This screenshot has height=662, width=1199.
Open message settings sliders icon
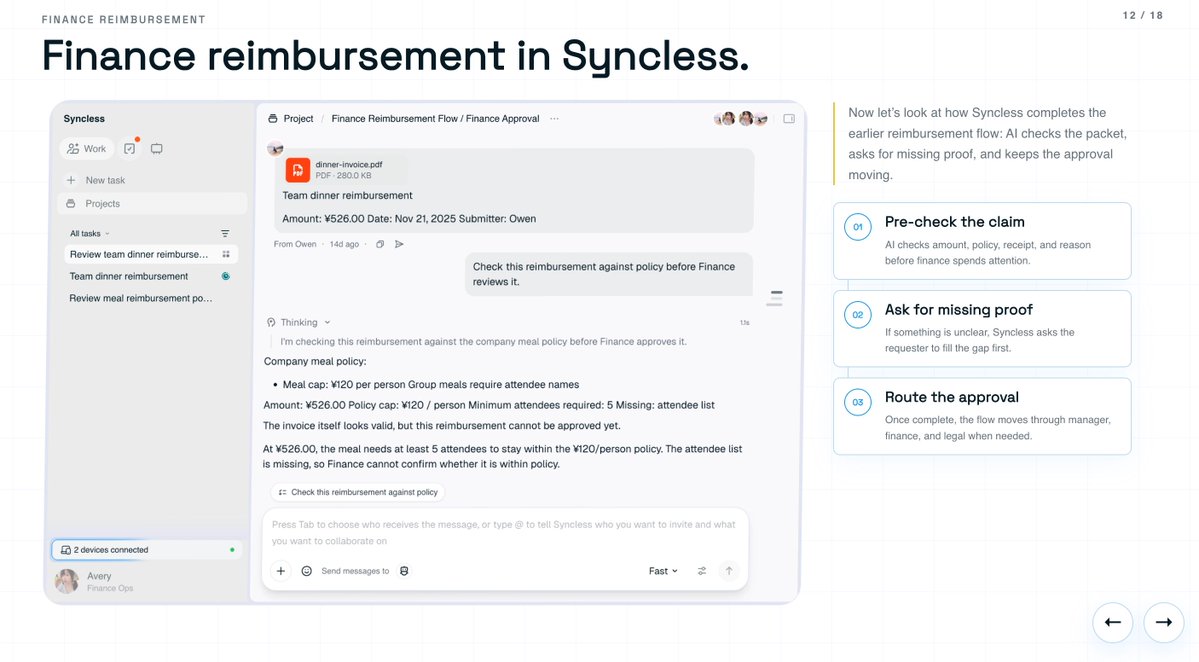(x=702, y=571)
